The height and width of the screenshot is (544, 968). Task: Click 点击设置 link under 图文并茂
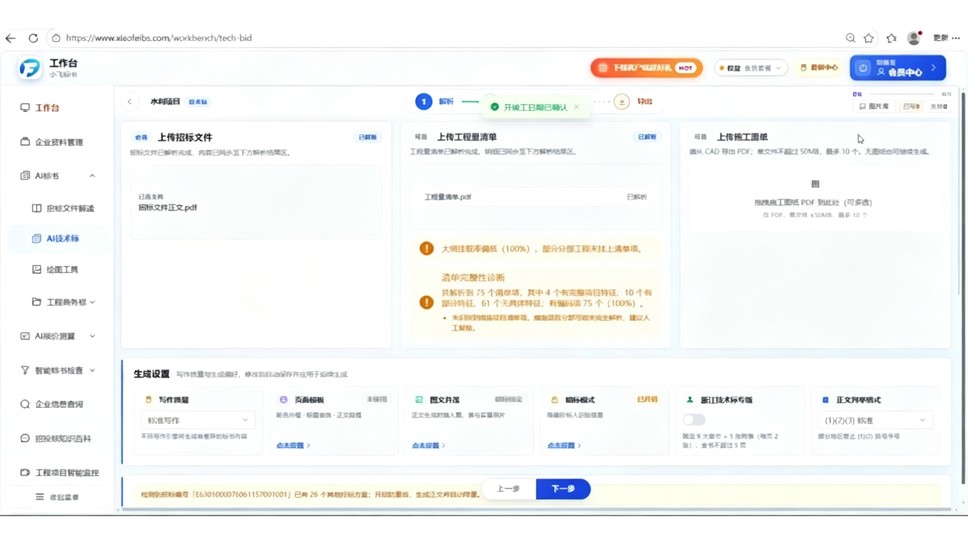pos(428,445)
